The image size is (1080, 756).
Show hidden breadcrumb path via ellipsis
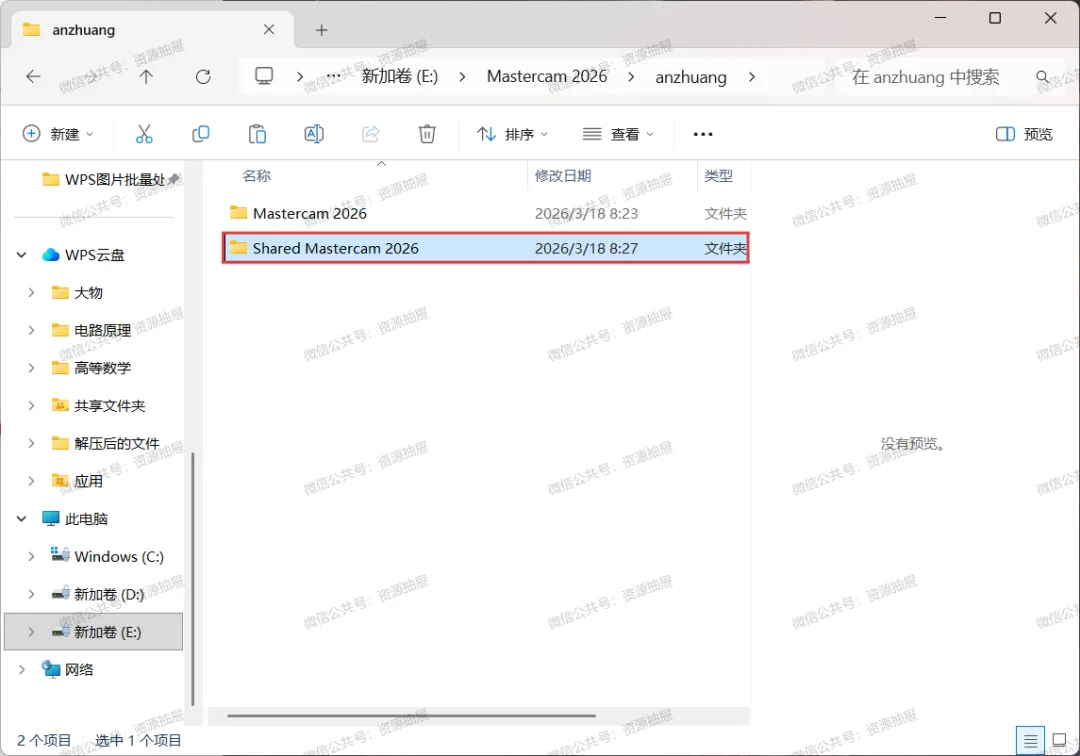click(x=333, y=76)
